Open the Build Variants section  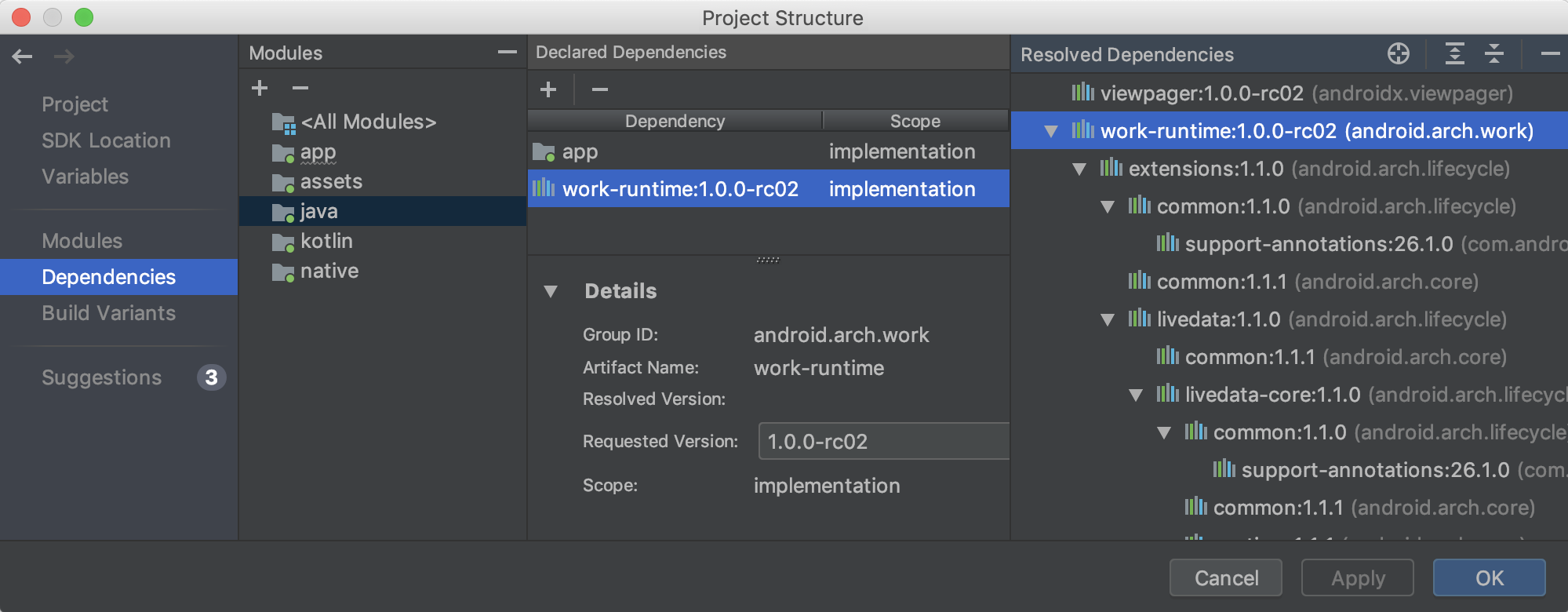108,313
